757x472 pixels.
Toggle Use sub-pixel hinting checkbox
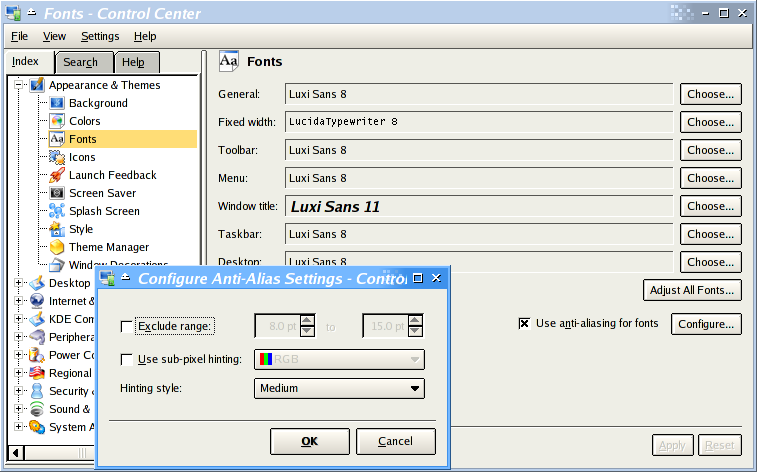(126, 360)
